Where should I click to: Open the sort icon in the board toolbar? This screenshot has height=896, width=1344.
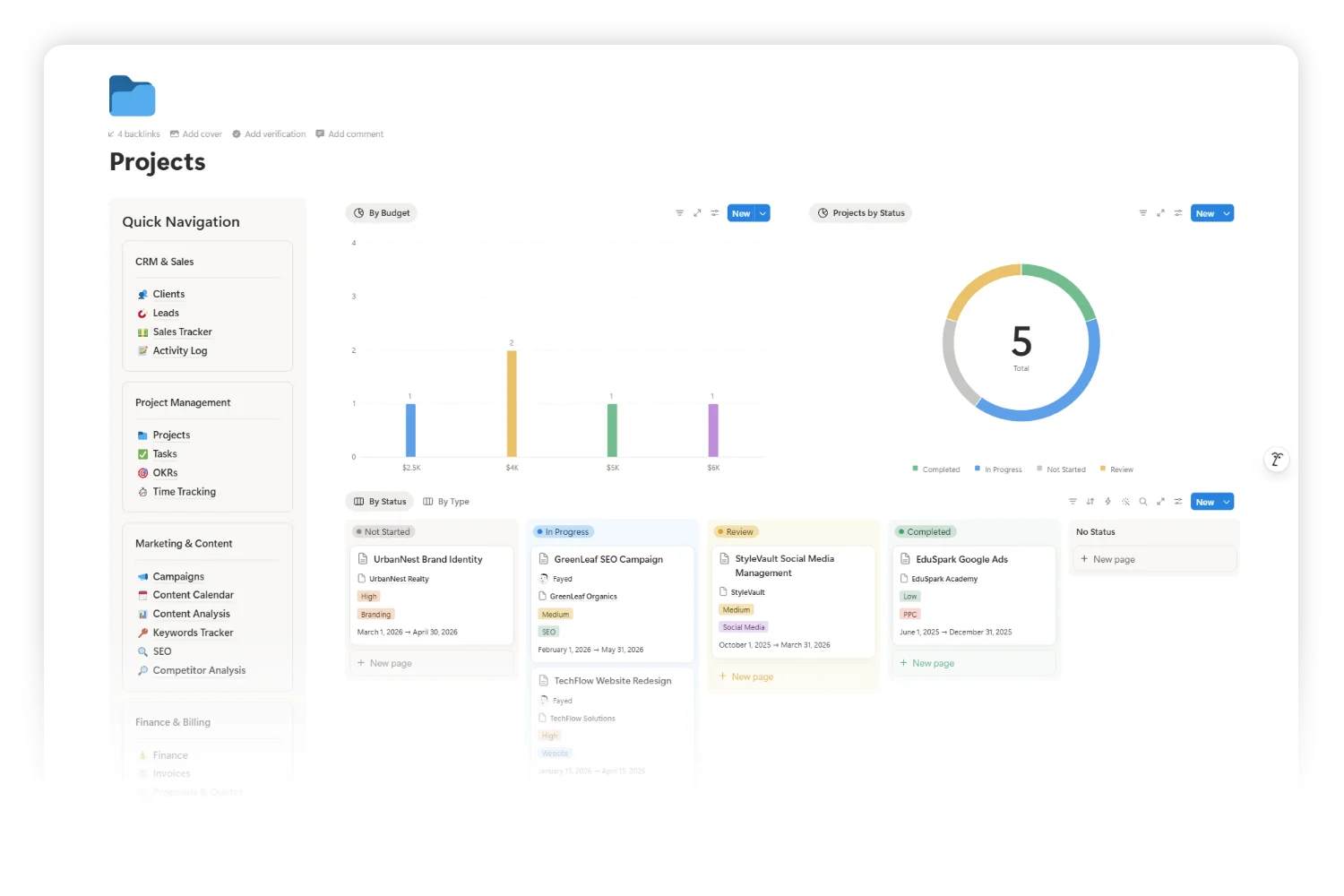tap(1090, 502)
